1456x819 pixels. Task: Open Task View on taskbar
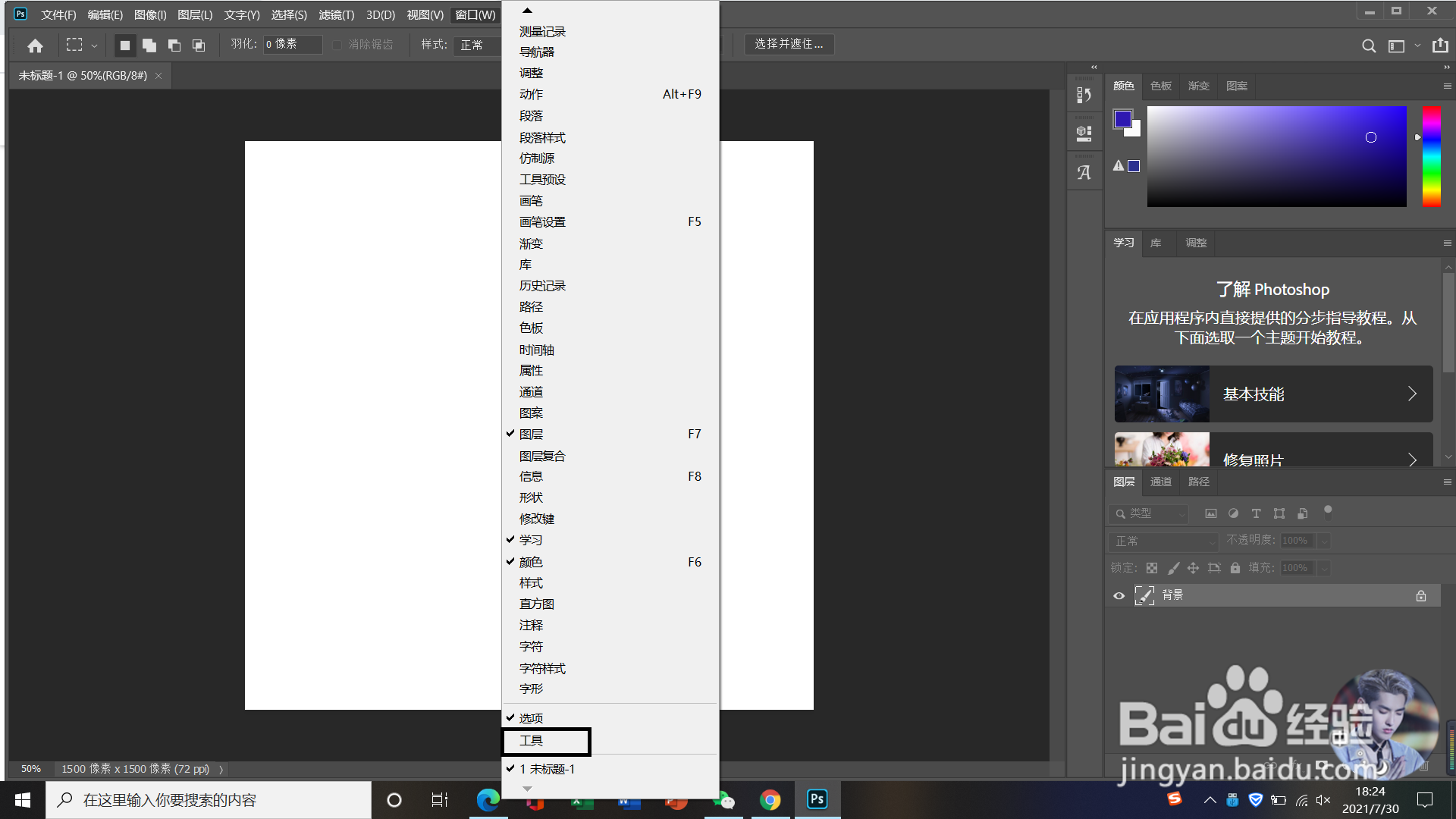pyautogui.click(x=440, y=800)
